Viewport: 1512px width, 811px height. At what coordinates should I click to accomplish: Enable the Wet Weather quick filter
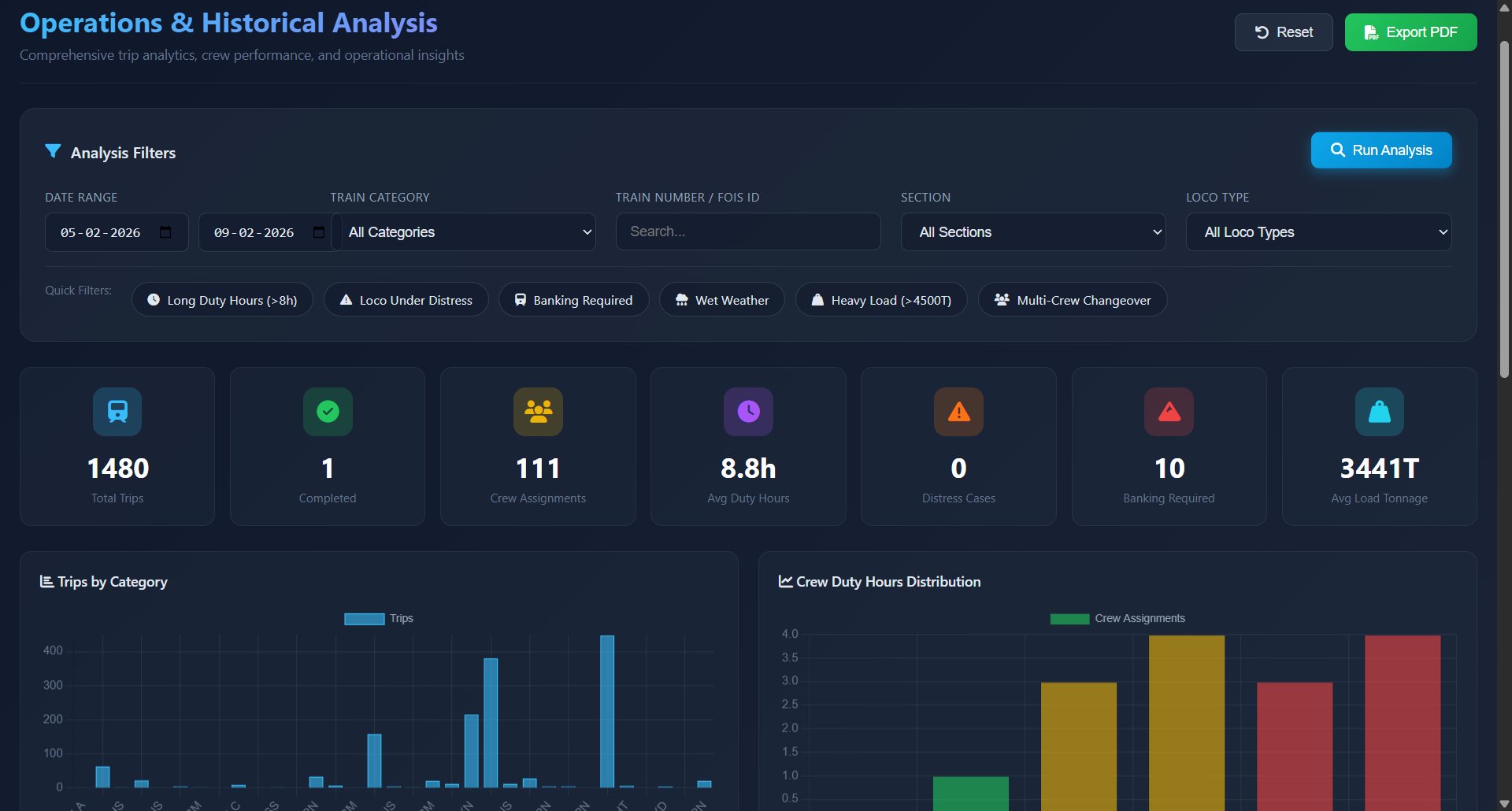tap(721, 299)
